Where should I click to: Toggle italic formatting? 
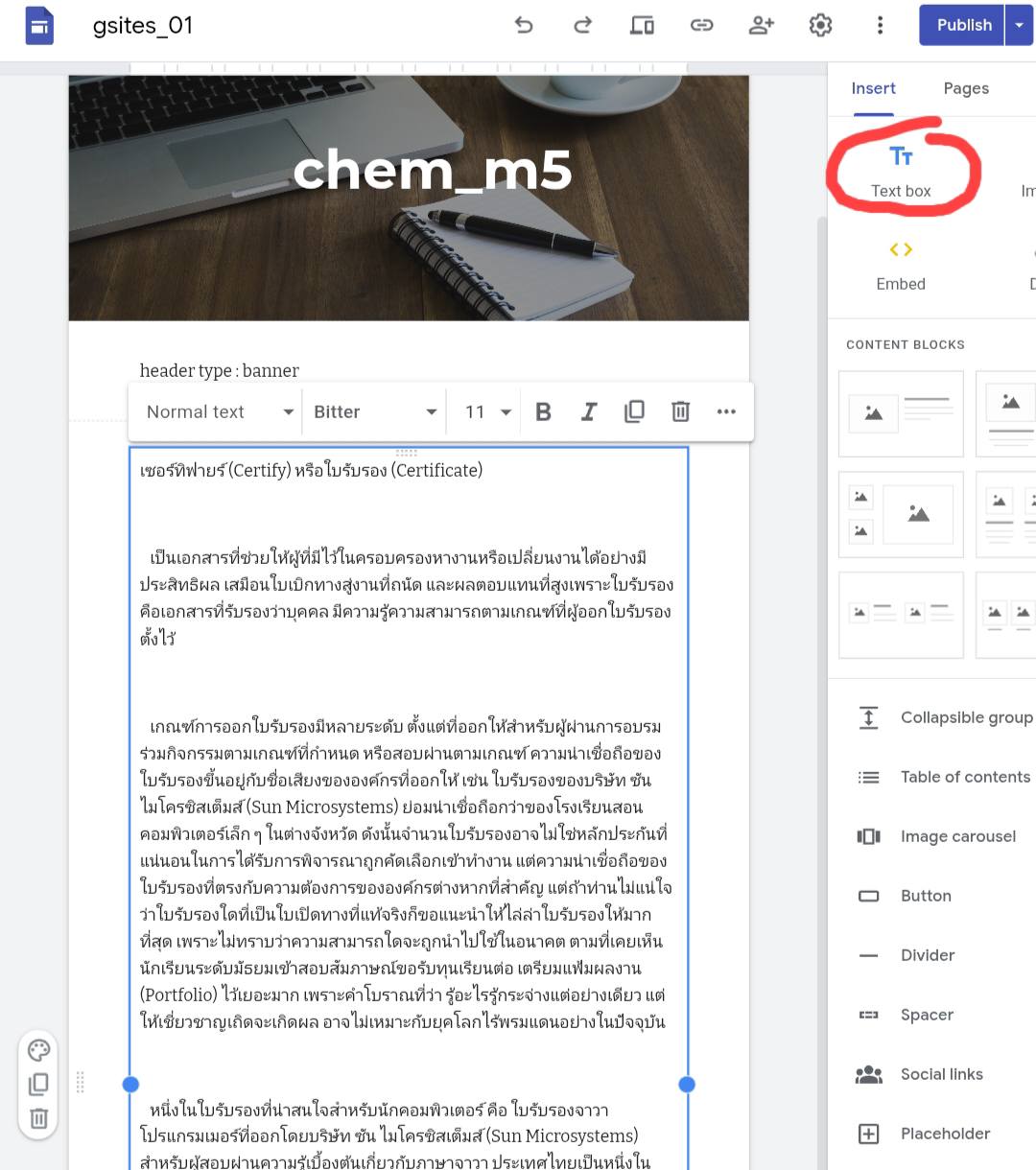(589, 411)
